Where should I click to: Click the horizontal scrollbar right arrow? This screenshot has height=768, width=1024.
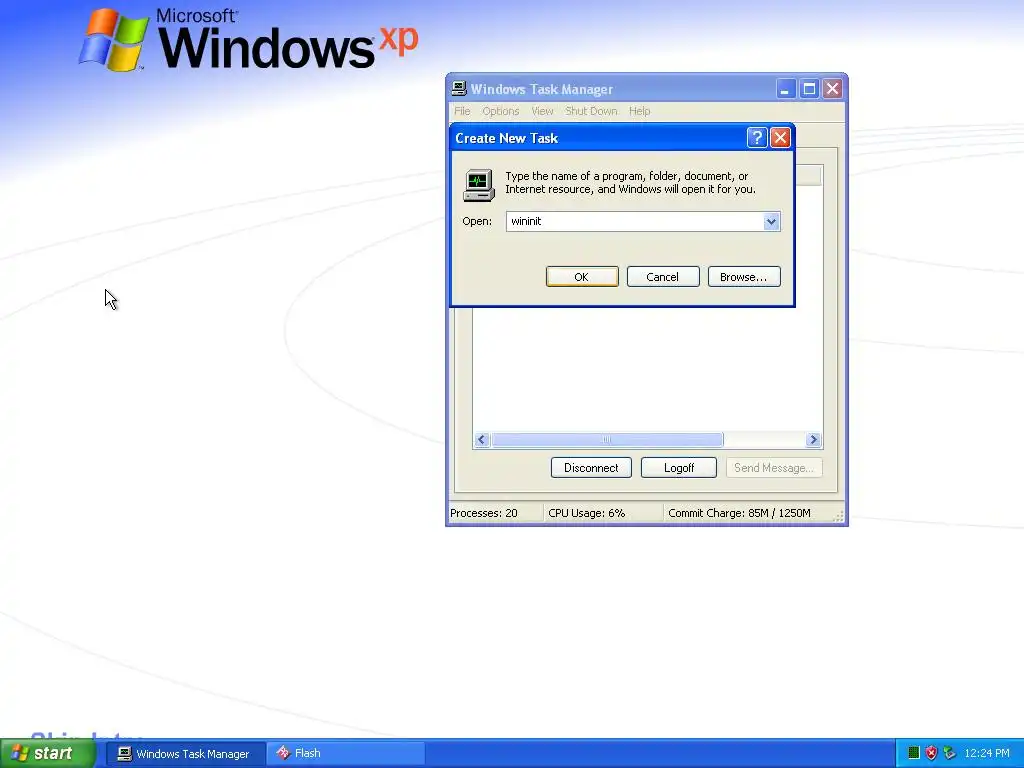(813, 440)
